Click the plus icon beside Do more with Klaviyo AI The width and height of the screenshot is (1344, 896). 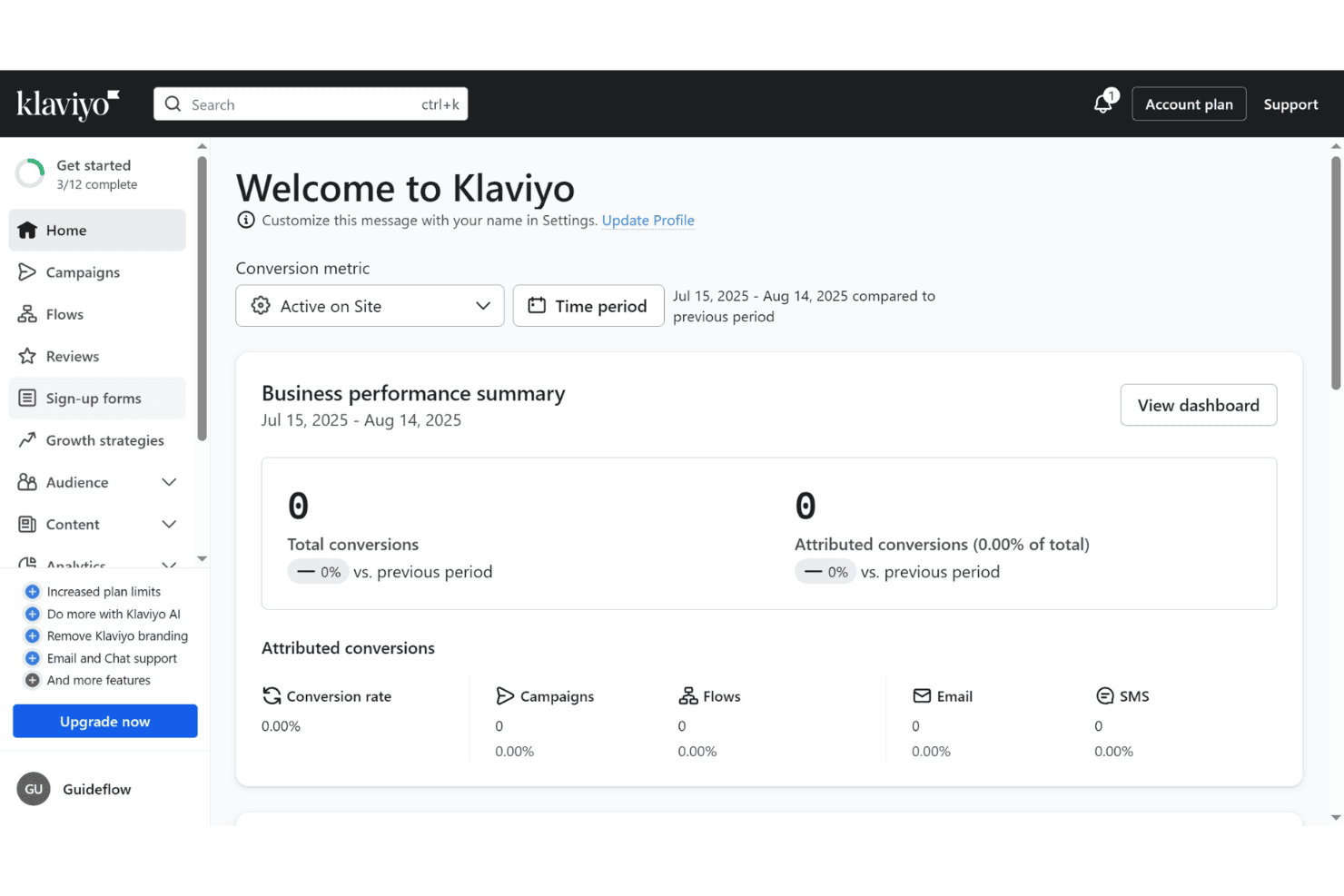point(33,614)
